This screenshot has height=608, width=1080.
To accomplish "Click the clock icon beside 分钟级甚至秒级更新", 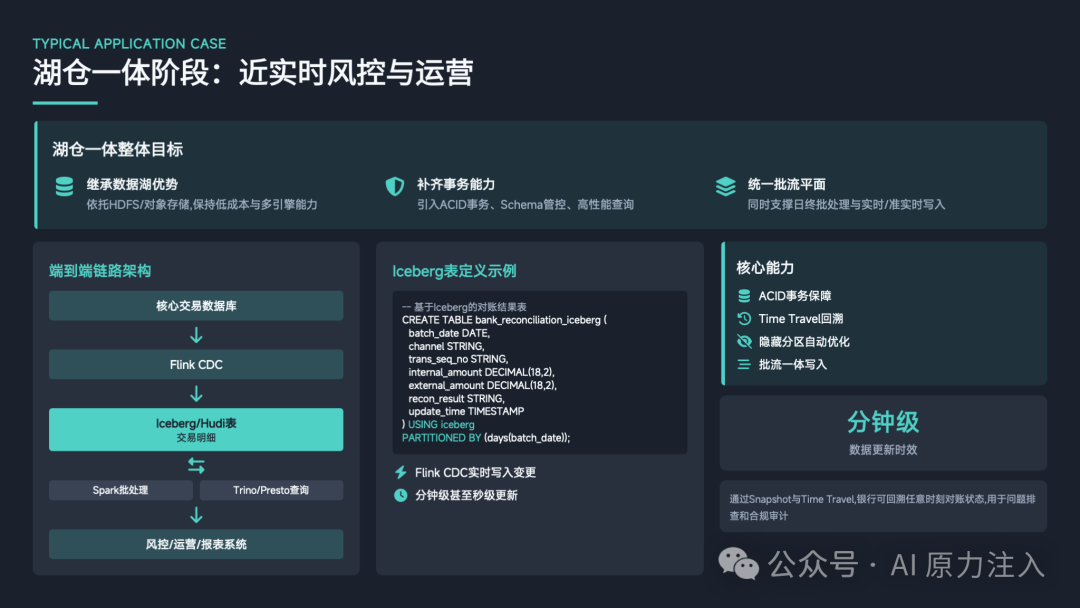I will point(400,495).
